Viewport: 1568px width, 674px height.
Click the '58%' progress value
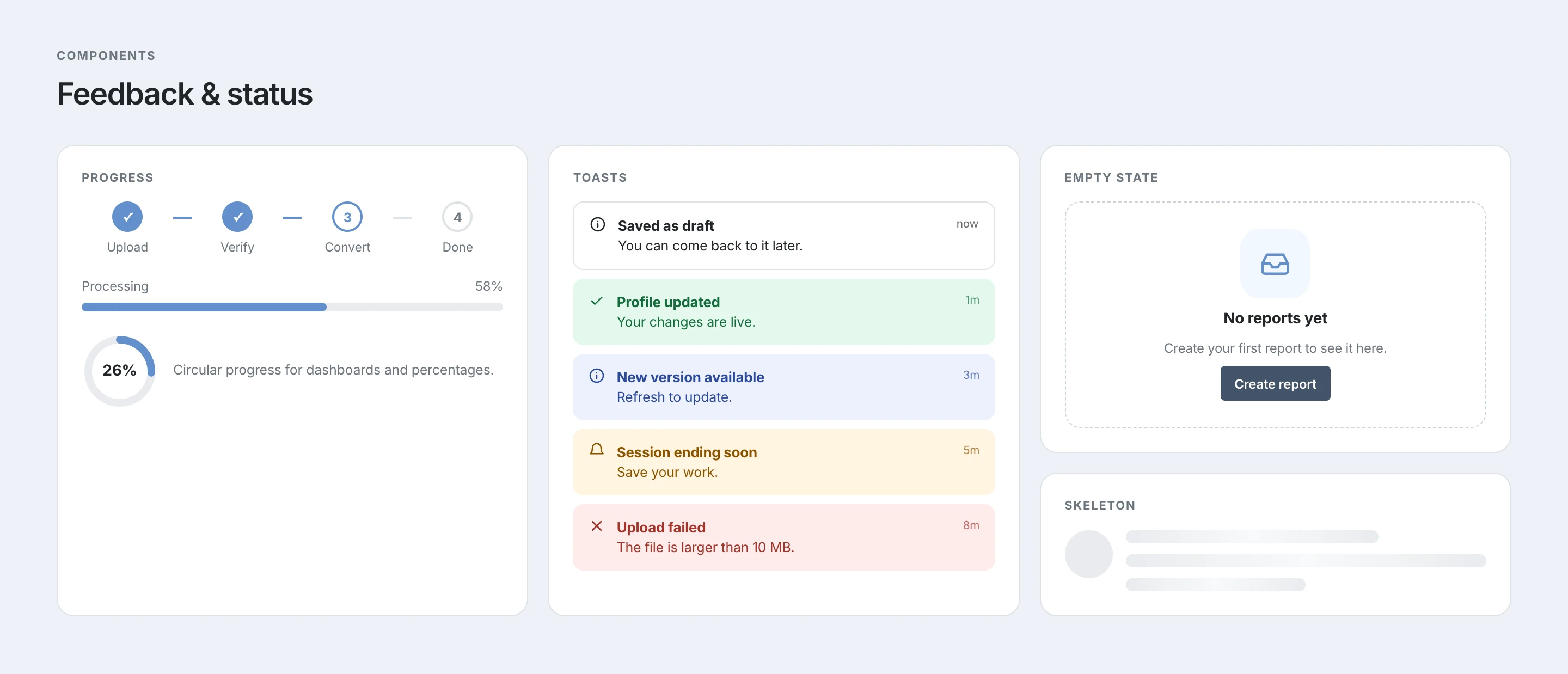pyautogui.click(x=489, y=286)
